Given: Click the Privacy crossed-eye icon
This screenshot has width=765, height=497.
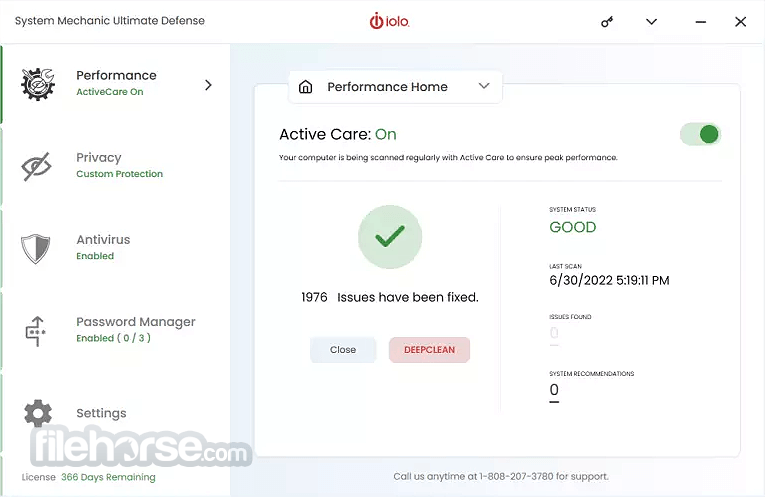Looking at the screenshot, I should [x=37, y=166].
